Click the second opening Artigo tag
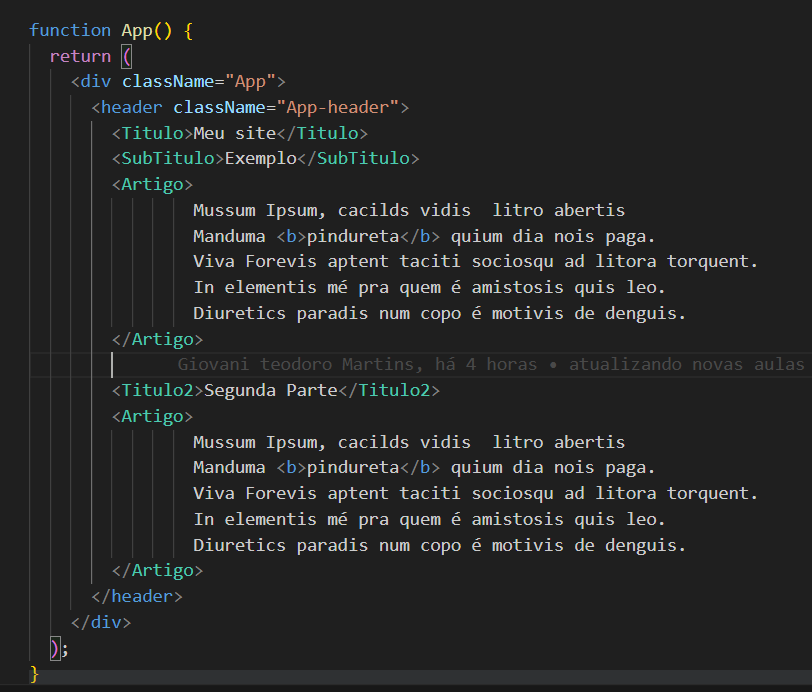 click(152, 416)
